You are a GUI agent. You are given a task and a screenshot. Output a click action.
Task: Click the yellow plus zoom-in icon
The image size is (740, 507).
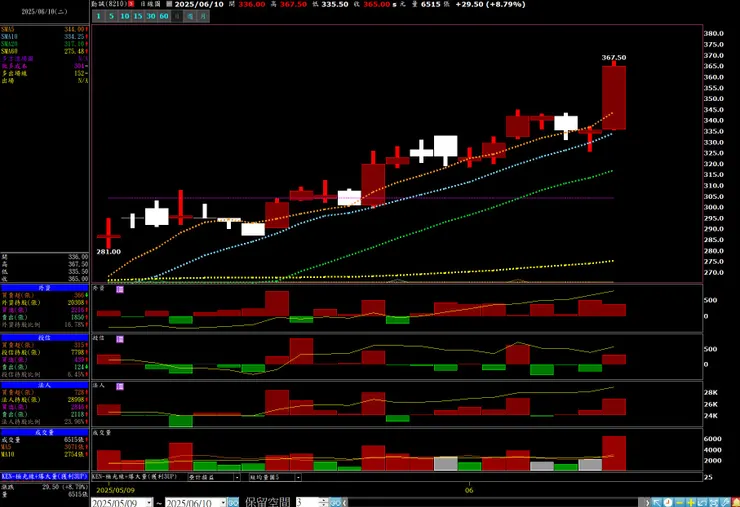691,503
